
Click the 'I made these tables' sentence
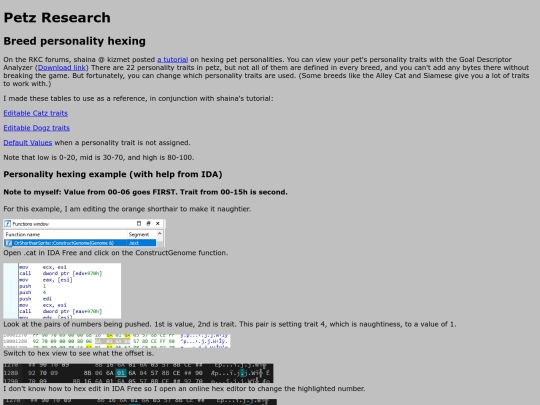(138, 98)
